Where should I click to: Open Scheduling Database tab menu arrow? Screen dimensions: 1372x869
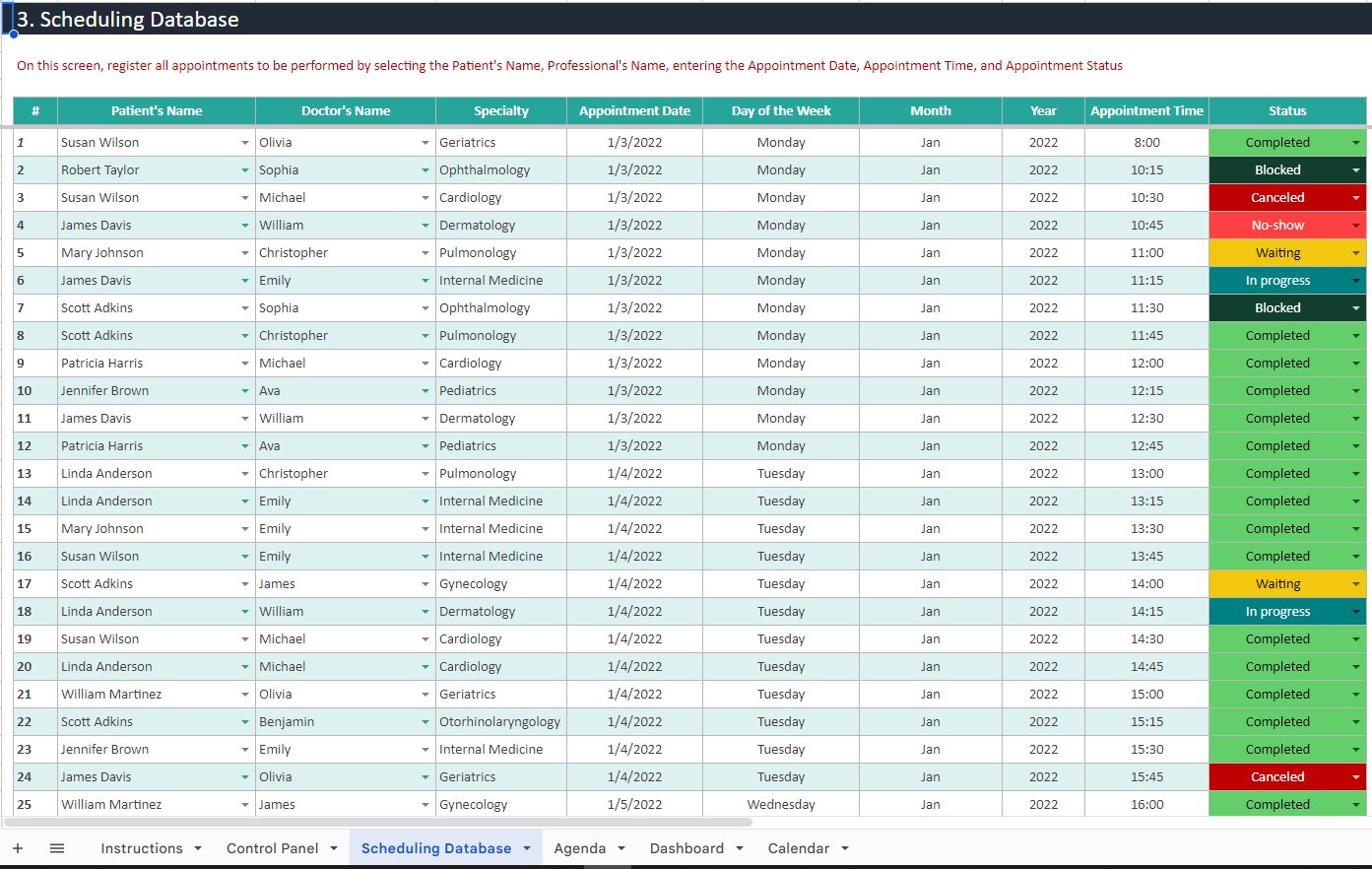click(x=527, y=848)
